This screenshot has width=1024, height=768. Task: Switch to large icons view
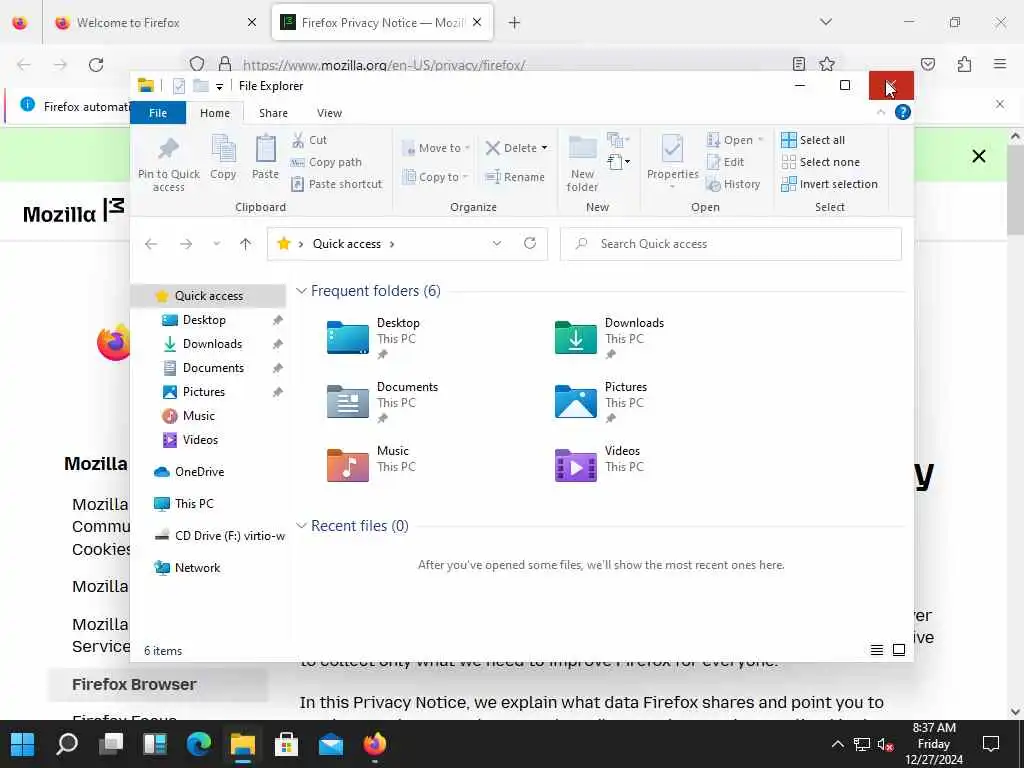[x=899, y=650]
